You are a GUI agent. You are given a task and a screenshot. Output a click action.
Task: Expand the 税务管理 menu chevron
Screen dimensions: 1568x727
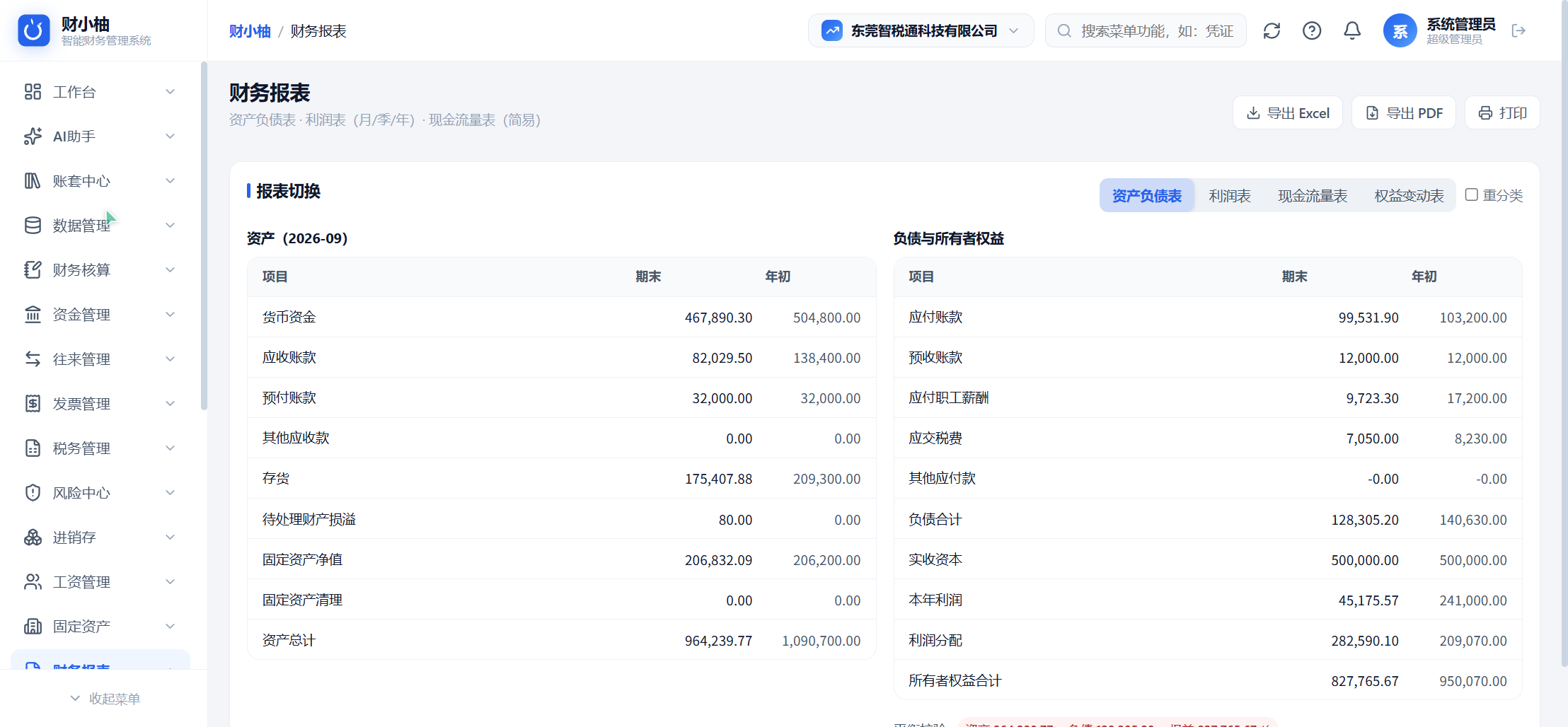point(170,448)
